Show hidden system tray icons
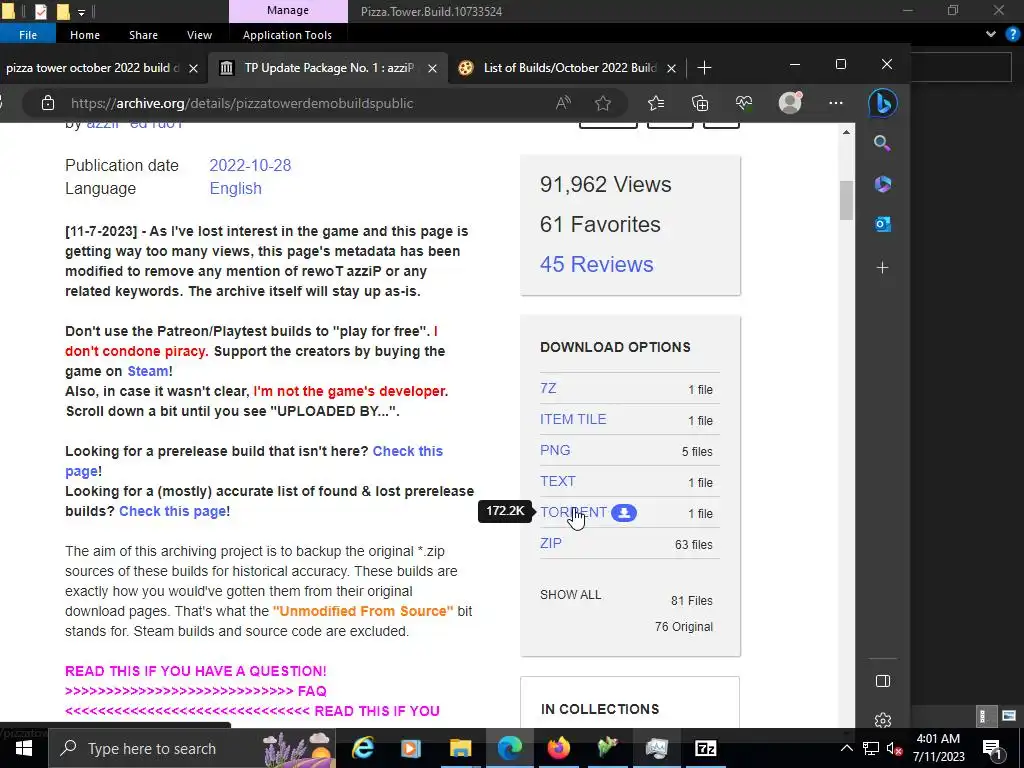This screenshot has width=1024, height=768. pyautogui.click(x=846, y=748)
